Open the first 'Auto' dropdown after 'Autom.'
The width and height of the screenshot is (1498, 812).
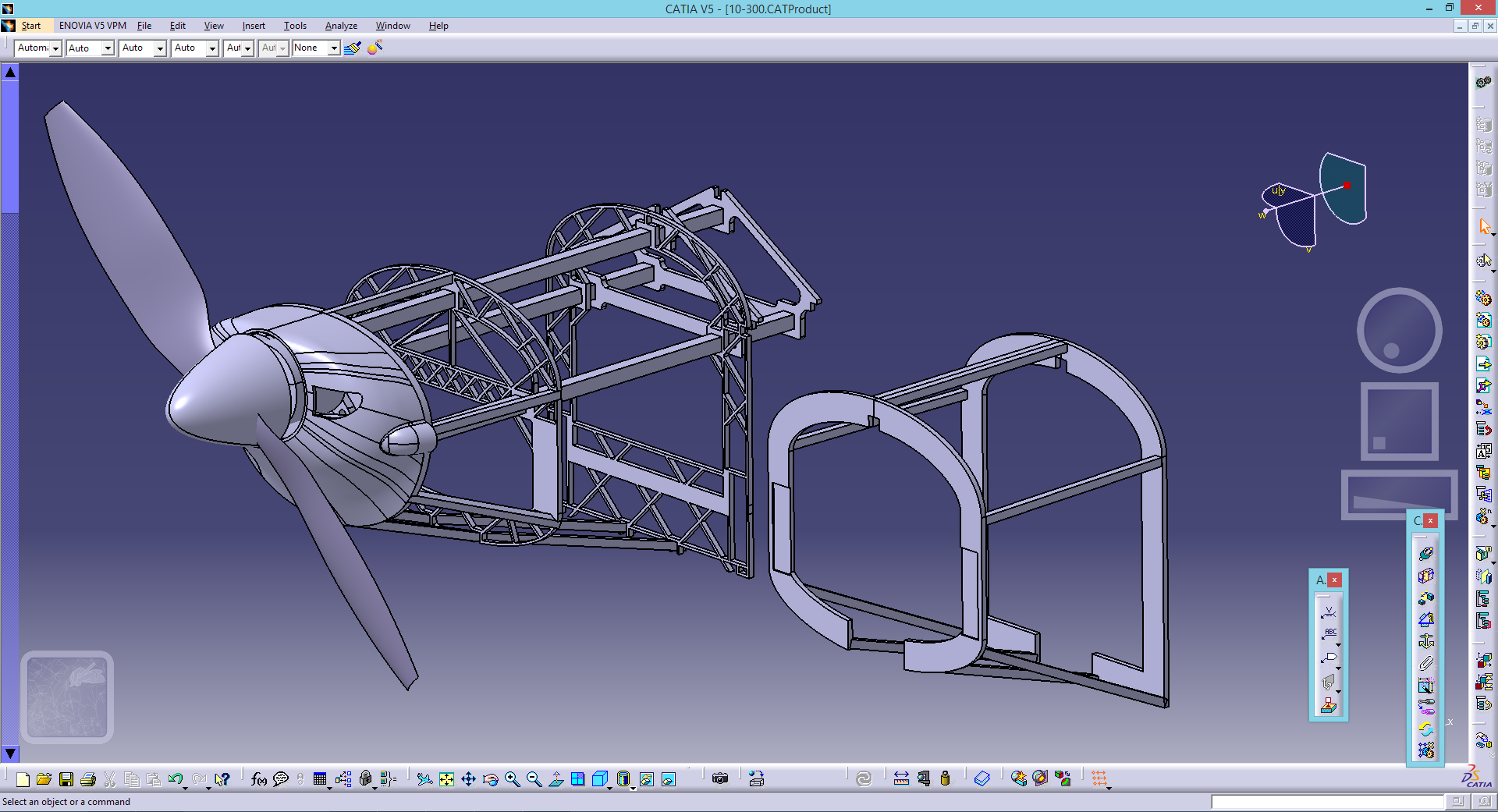(x=108, y=48)
